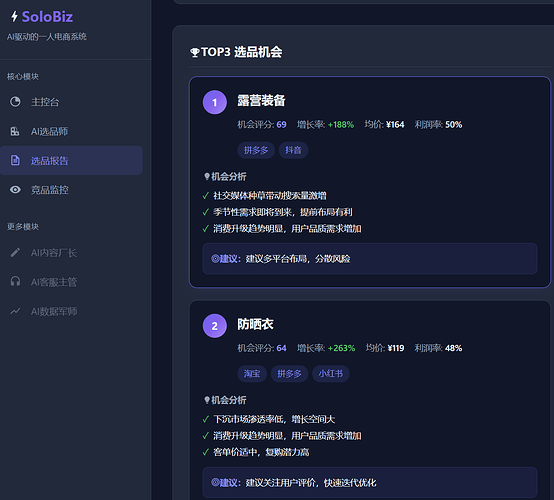Click the 48% profit margin value
Viewport: 554px width, 500px height.
(454, 348)
